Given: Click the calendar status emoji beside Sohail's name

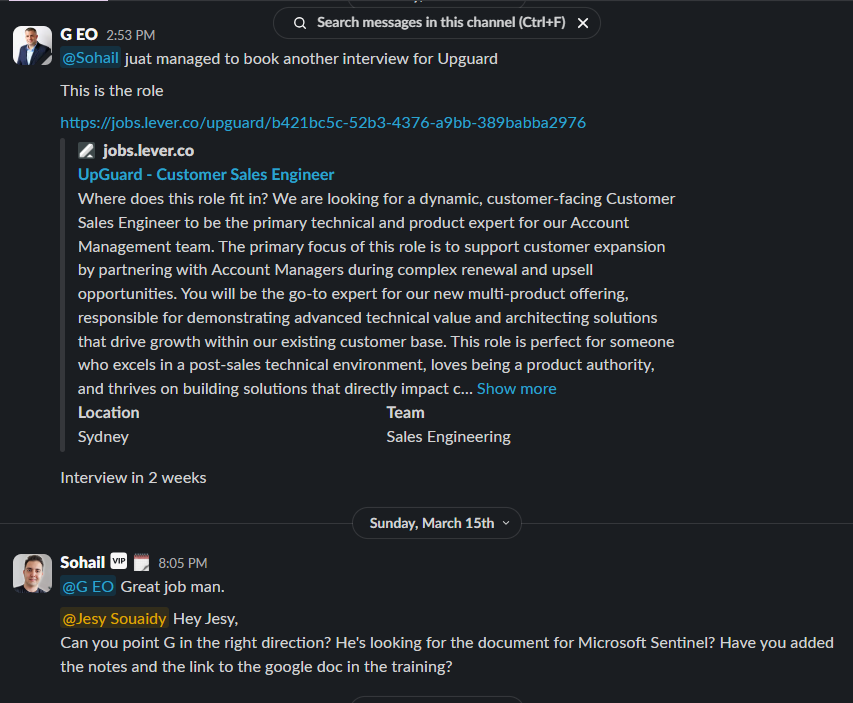Looking at the screenshot, I should point(141,562).
